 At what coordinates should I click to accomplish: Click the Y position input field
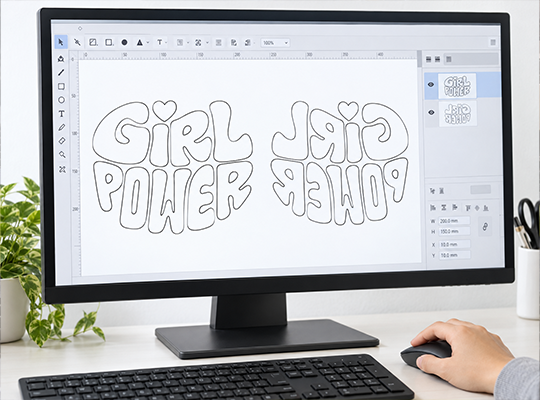[455, 255]
